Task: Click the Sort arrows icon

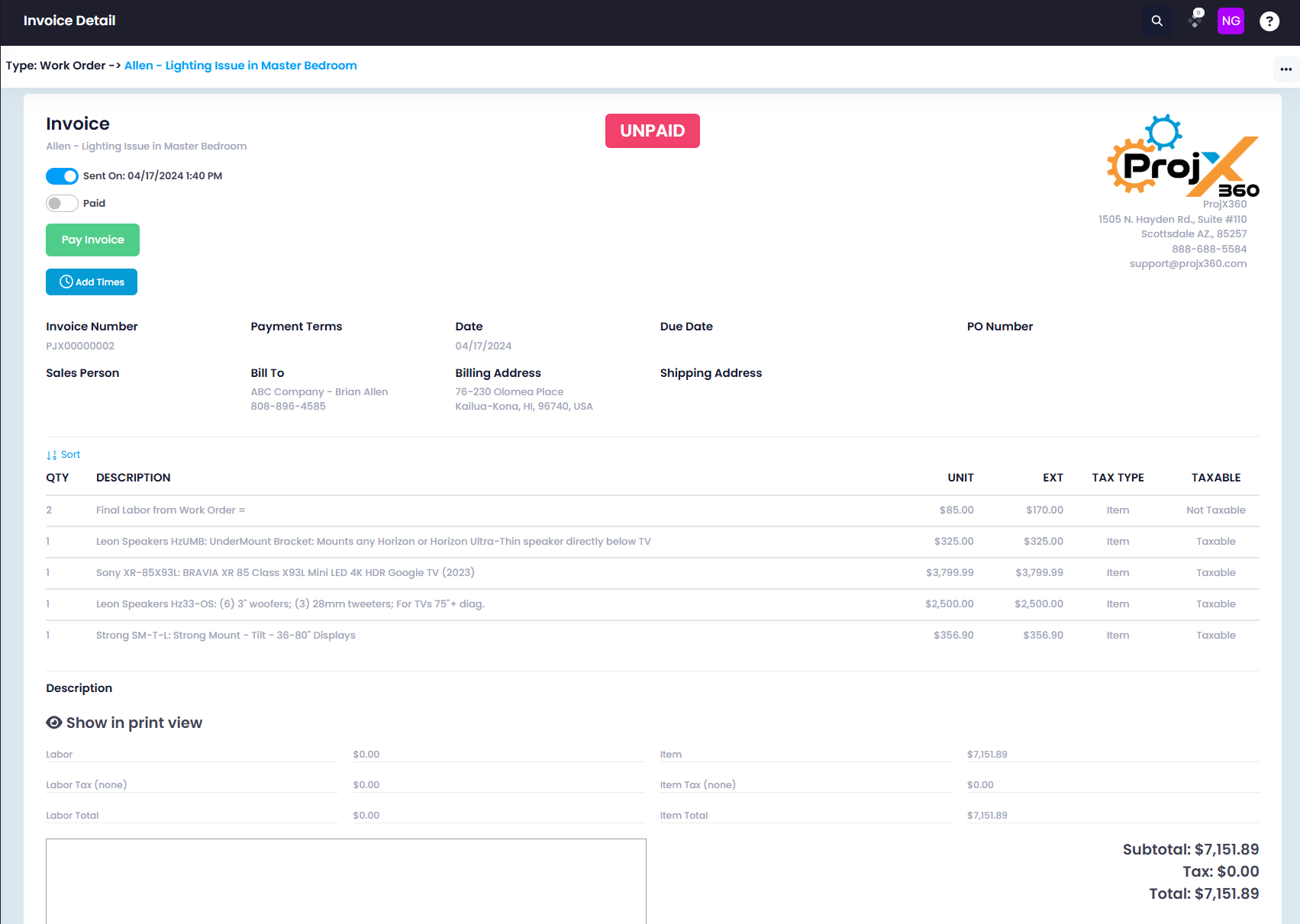Action: click(x=51, y=455)
